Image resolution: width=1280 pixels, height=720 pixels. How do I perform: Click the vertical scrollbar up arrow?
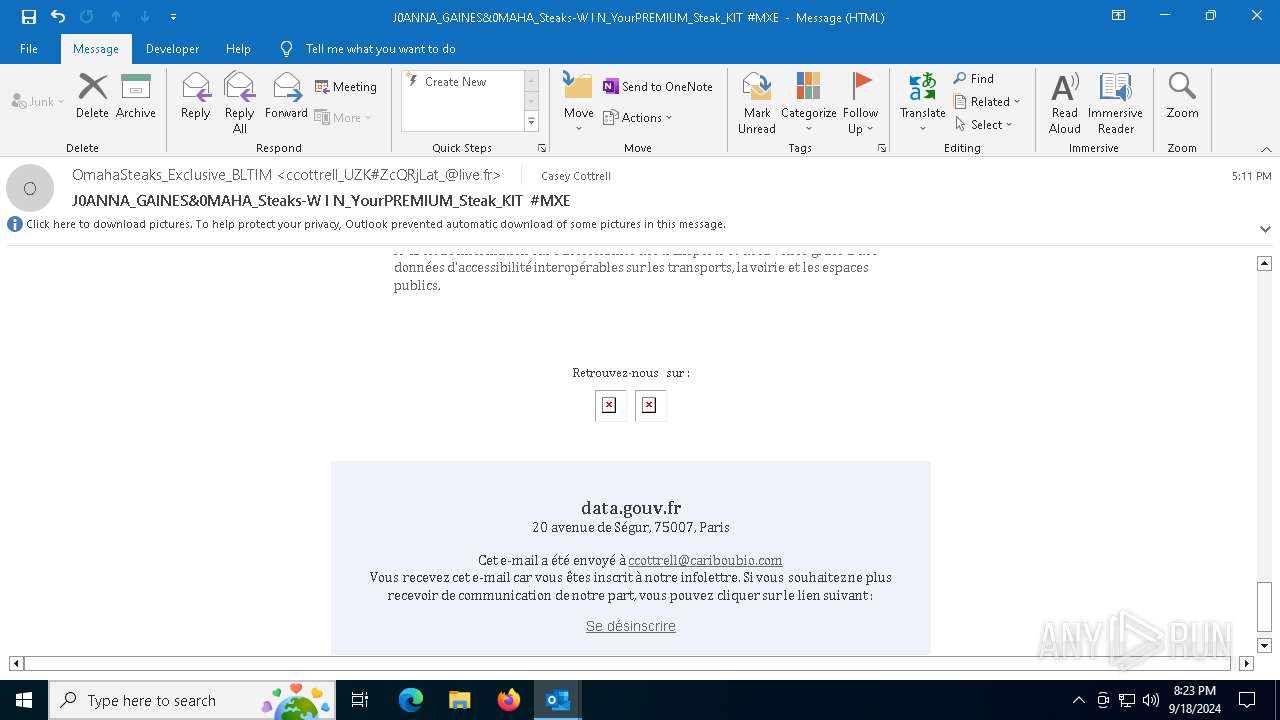point(1264,263)
